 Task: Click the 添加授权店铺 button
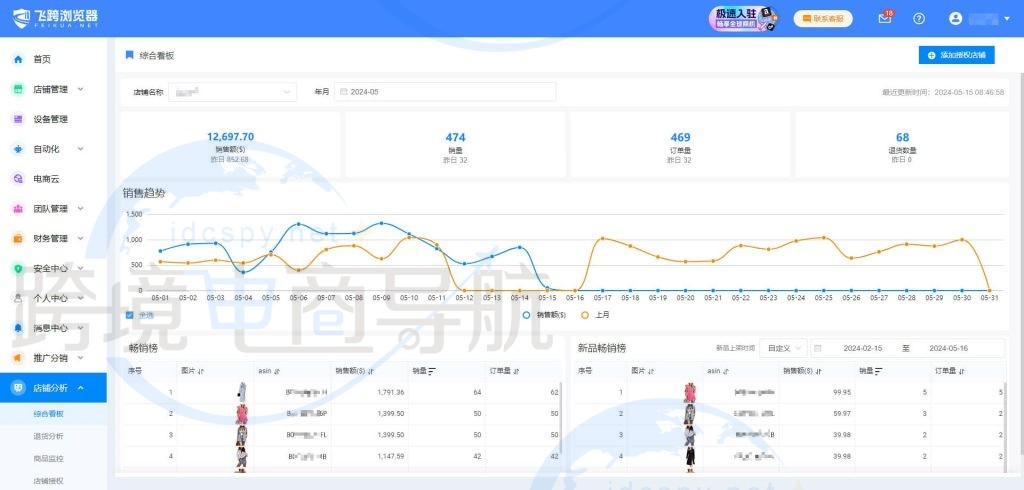(956, 55)
